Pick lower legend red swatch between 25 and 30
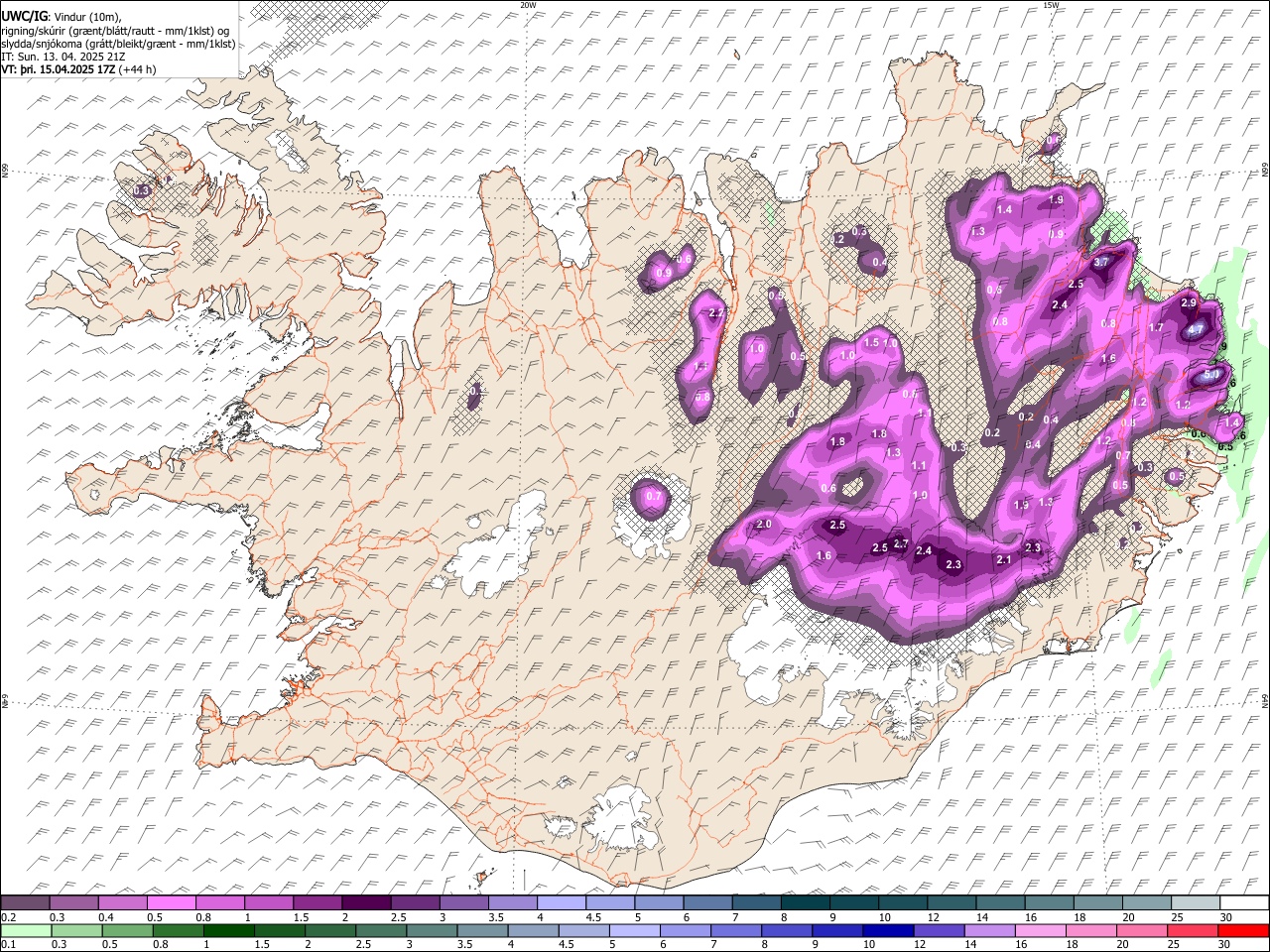The image size is (1270, 952). (1194, 931)
